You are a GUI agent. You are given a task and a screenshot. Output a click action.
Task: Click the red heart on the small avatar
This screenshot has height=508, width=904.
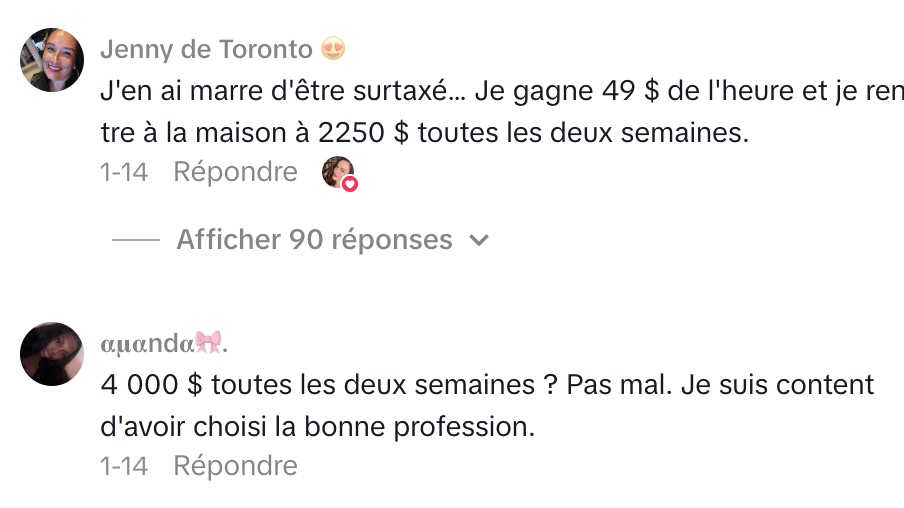(350, 184)
